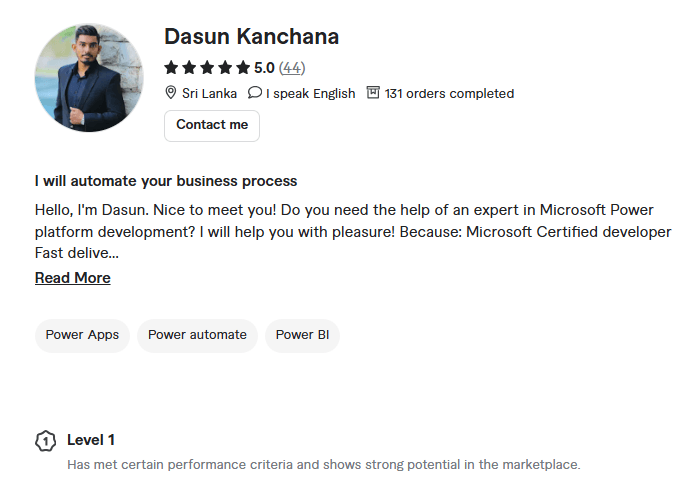The height and width of the screenshot is (499, 699).
Task: Click the orders completed archive icon
Action: 373,93
